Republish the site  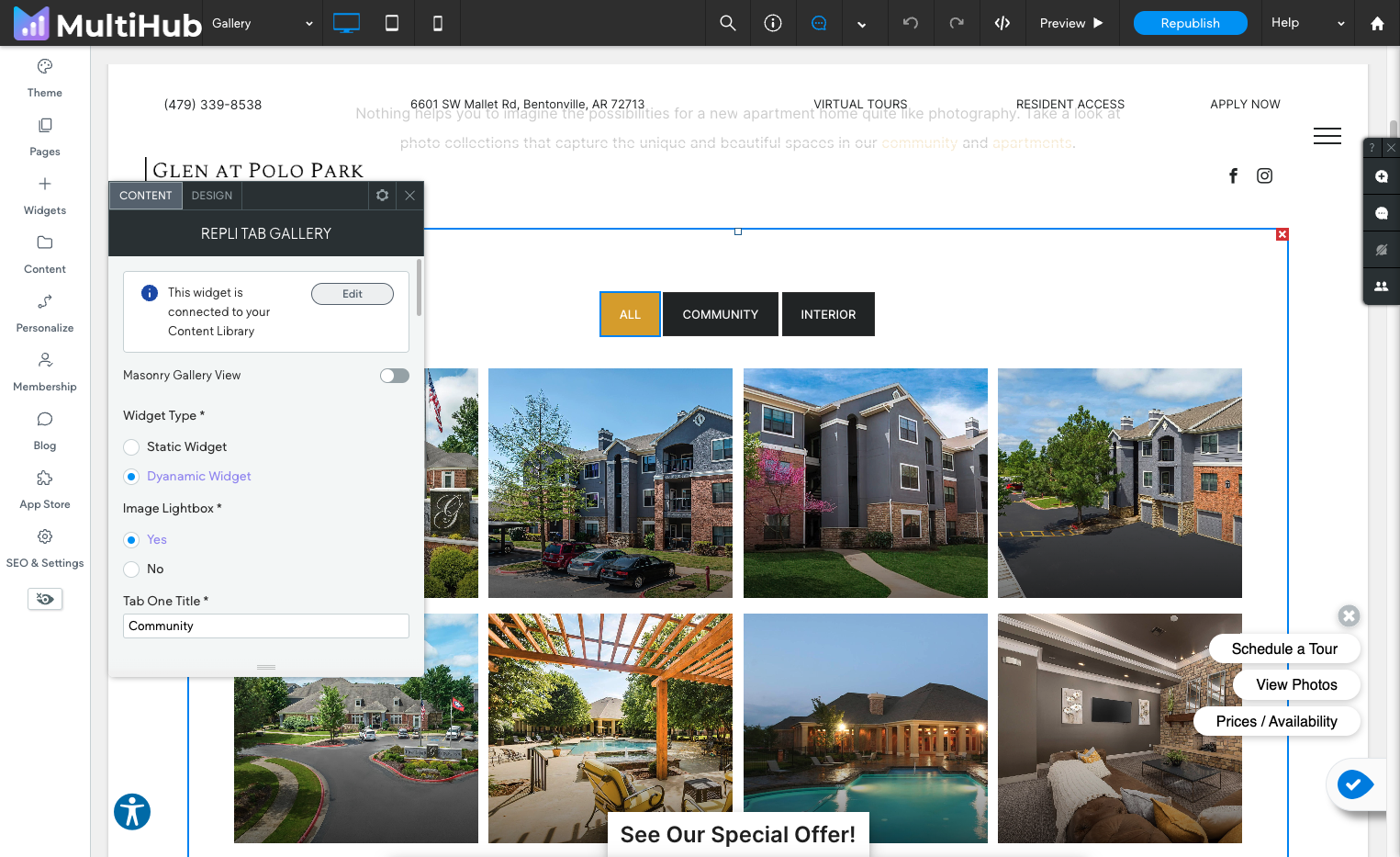coord(1190,23)
